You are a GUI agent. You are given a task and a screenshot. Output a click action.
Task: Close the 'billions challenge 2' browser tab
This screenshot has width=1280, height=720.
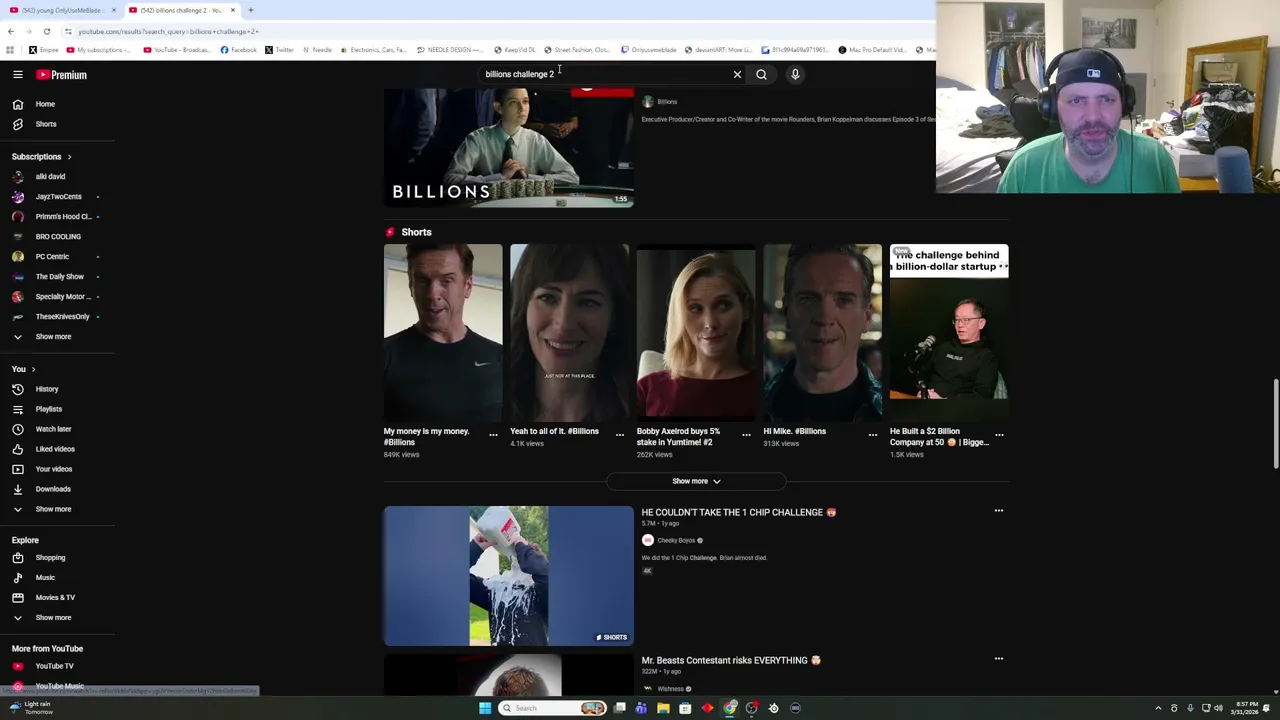point(233,10)
